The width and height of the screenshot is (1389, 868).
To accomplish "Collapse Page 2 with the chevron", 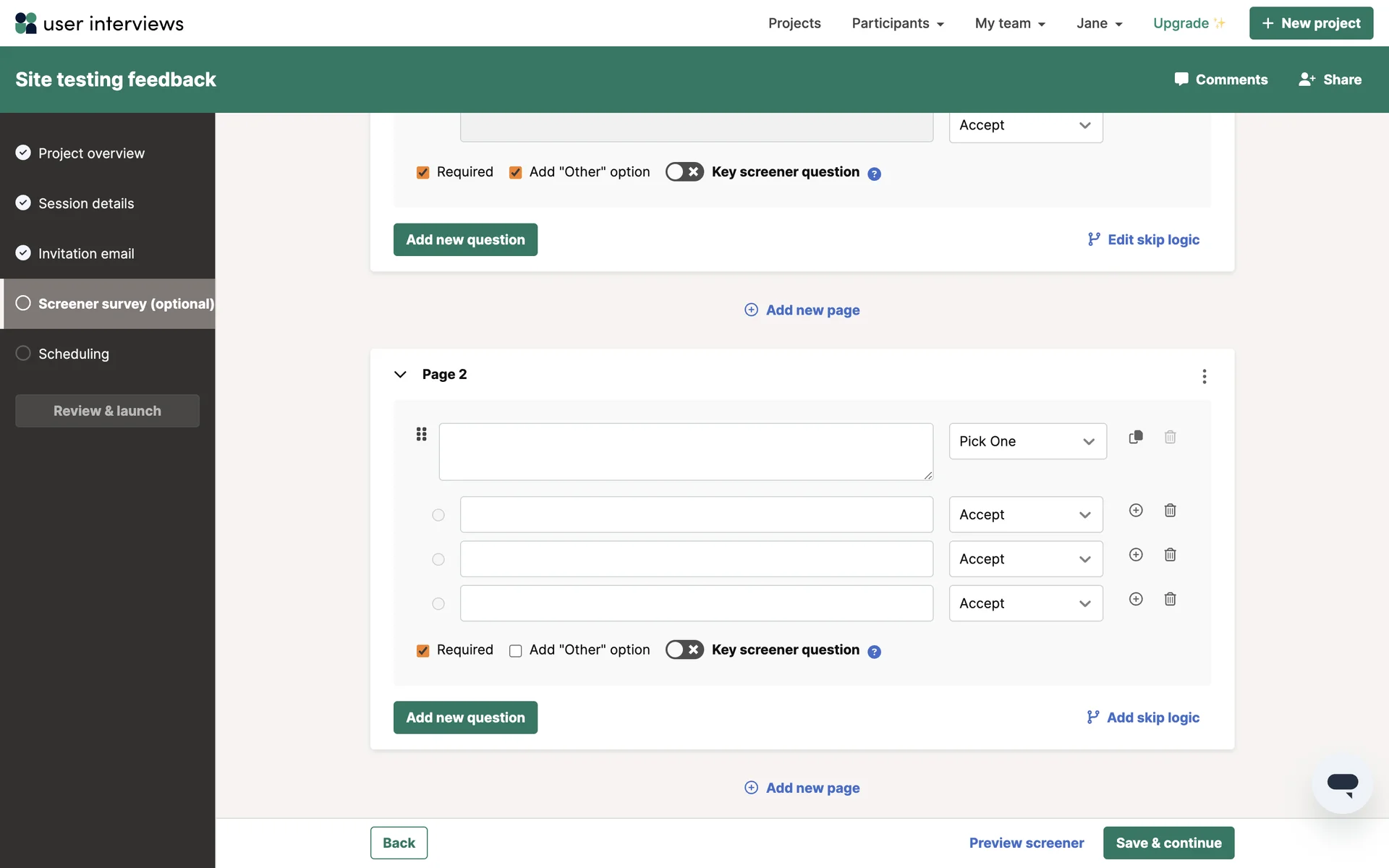I will pos(400,375).
